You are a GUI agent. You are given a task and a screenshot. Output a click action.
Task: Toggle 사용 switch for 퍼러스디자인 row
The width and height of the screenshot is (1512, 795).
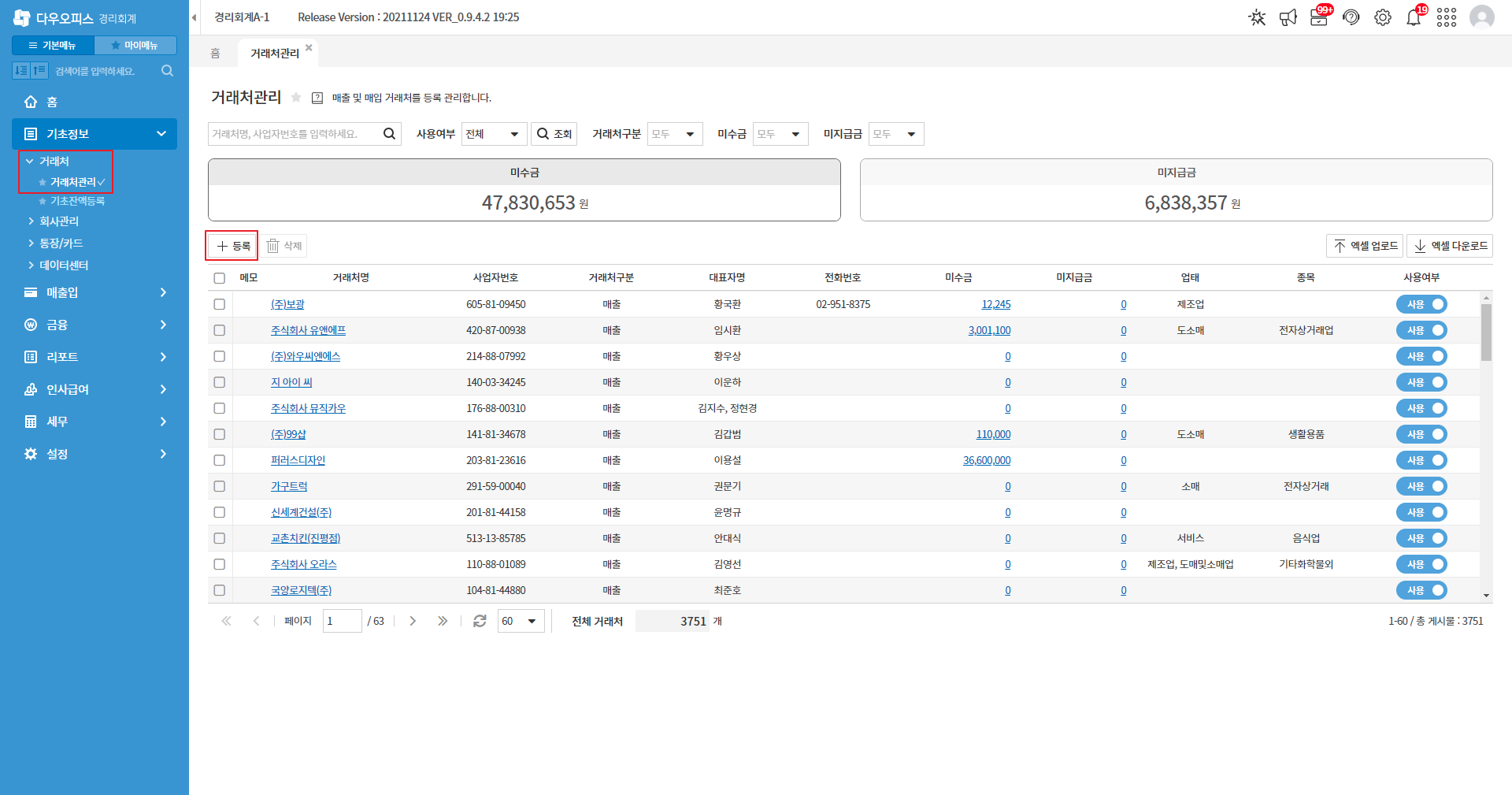click(x=1421, y=460)
